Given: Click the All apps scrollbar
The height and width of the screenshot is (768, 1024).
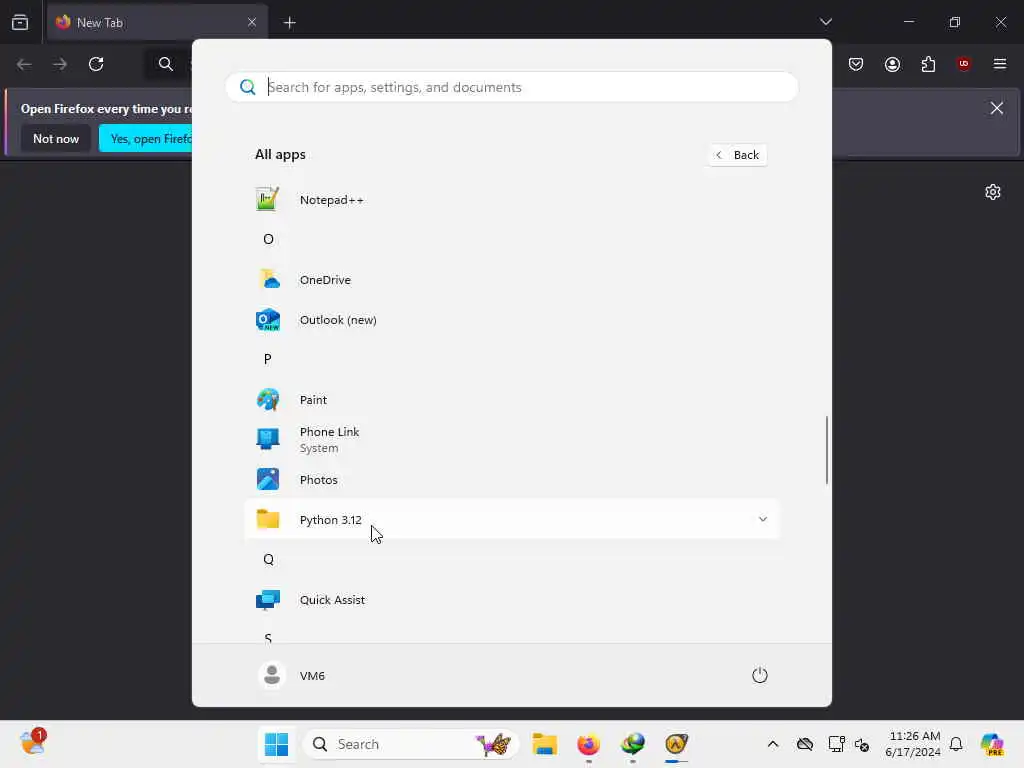Looking at the screenshot, I should [x=827, y=450].
